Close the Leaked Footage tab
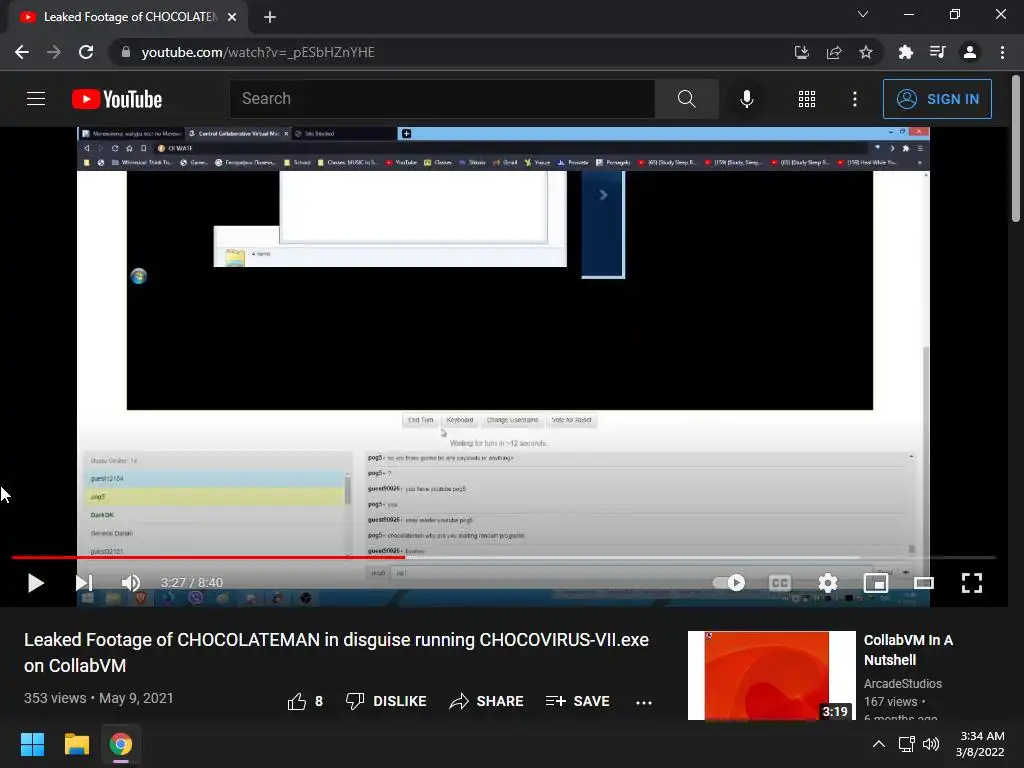This screenshot has height=768, width=1024. click(232, 17)
